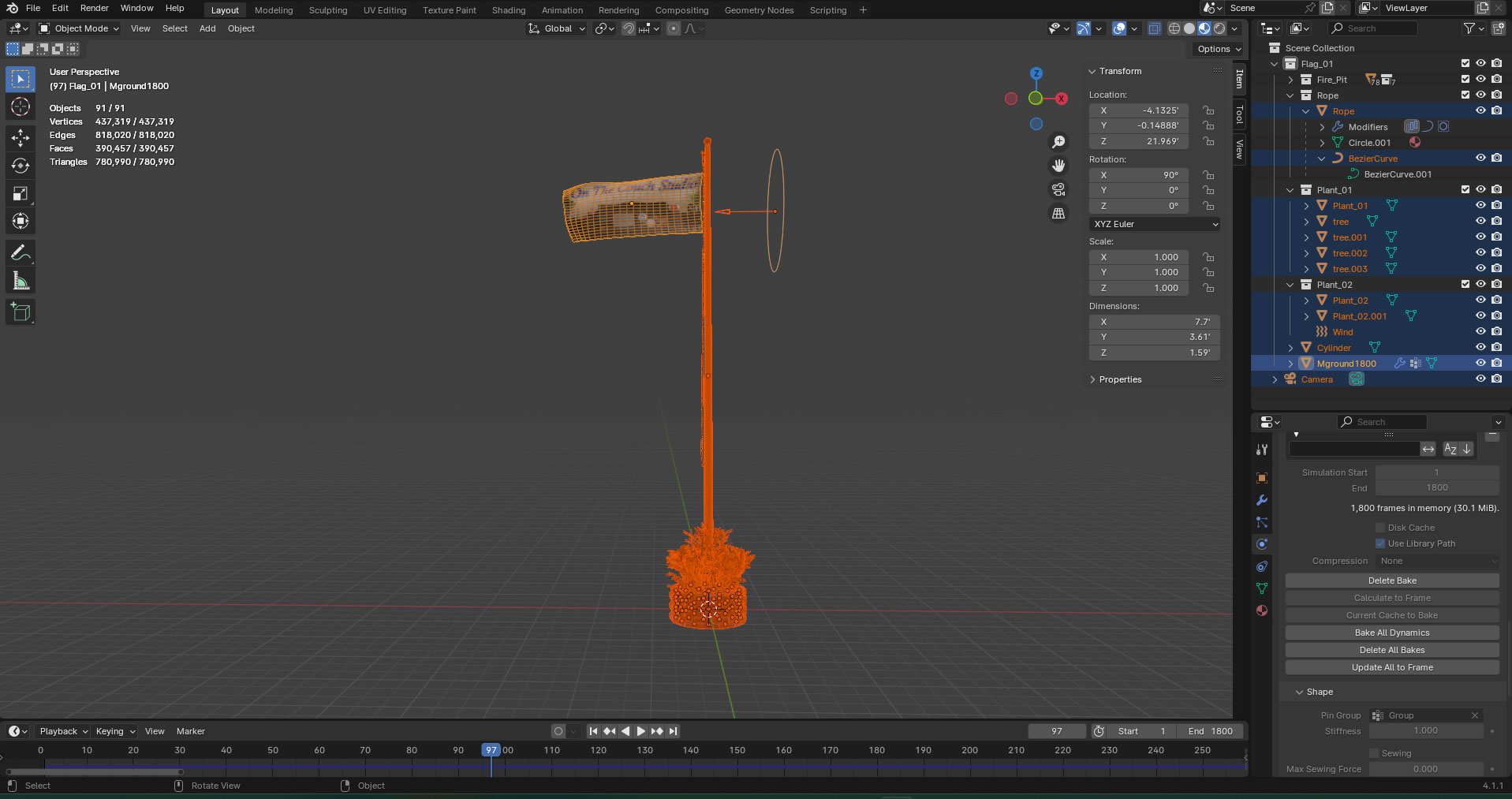Open the XYZ Euler rotation mode dropdown
This screenshot has width=1512, height=799.
coord(1155,224)
